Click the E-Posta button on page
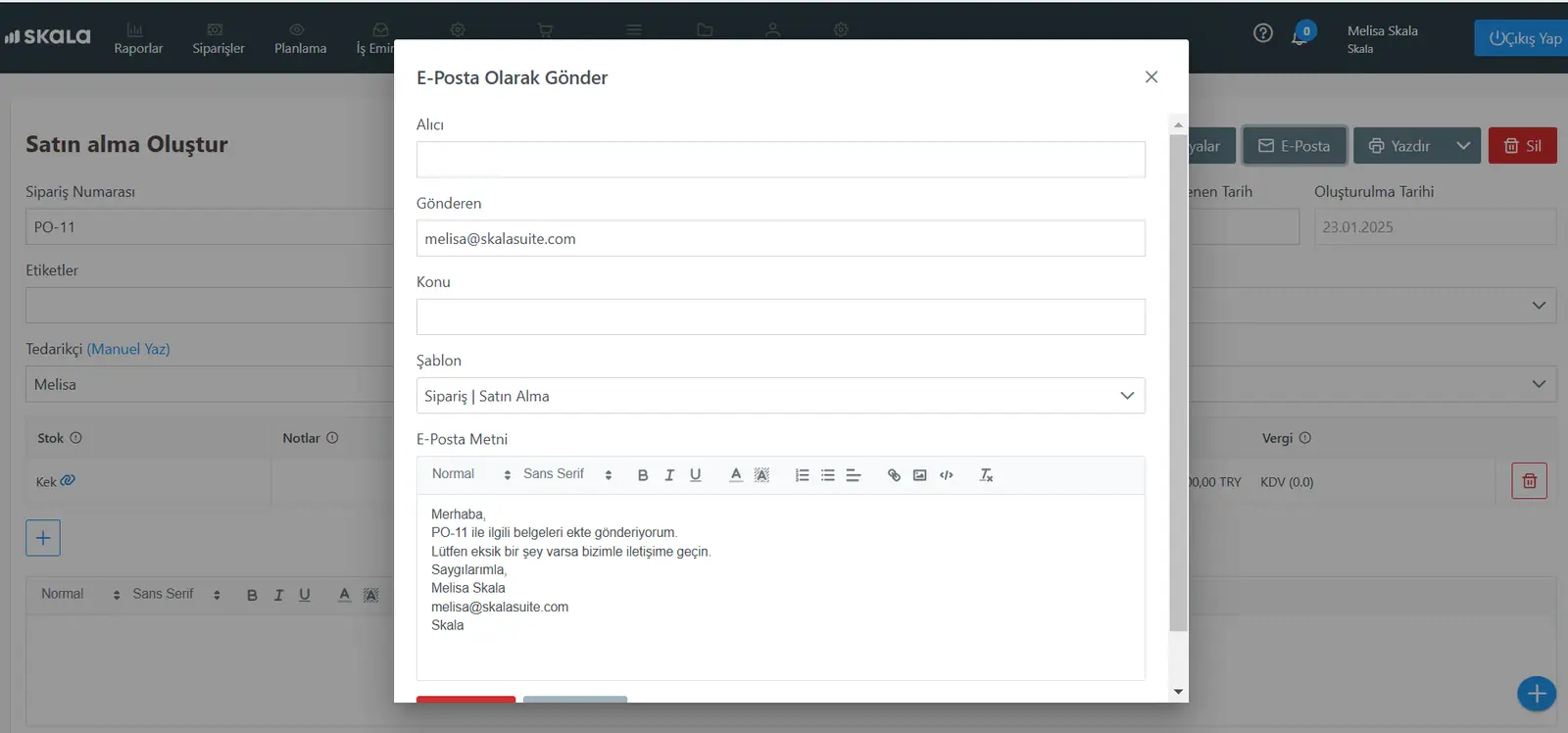 (x=1295, y=146)
